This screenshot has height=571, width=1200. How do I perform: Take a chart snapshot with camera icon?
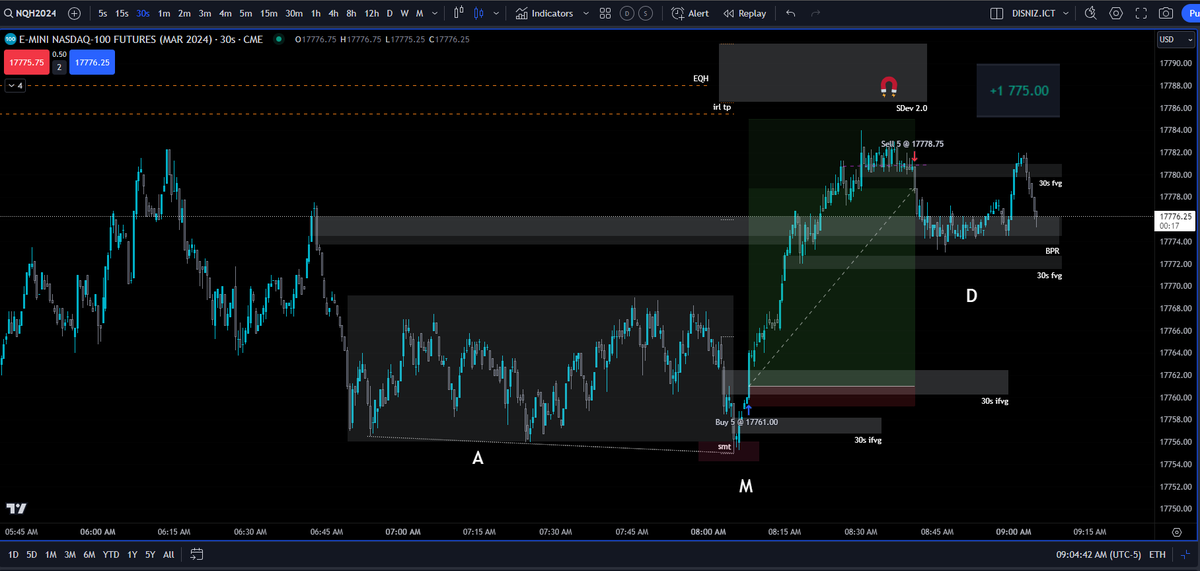[1166, 13]
